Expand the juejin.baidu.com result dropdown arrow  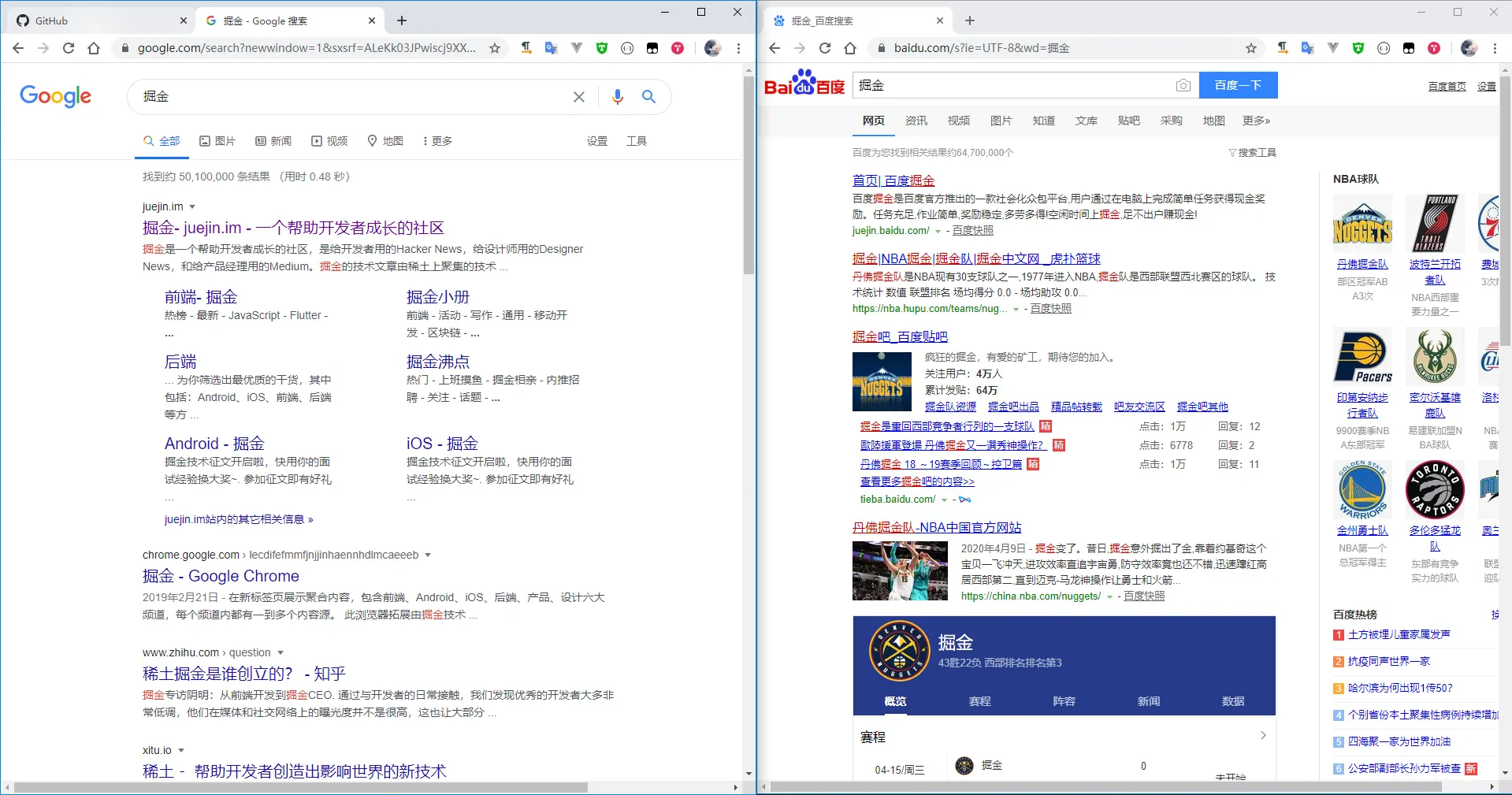tap(938, 232)
